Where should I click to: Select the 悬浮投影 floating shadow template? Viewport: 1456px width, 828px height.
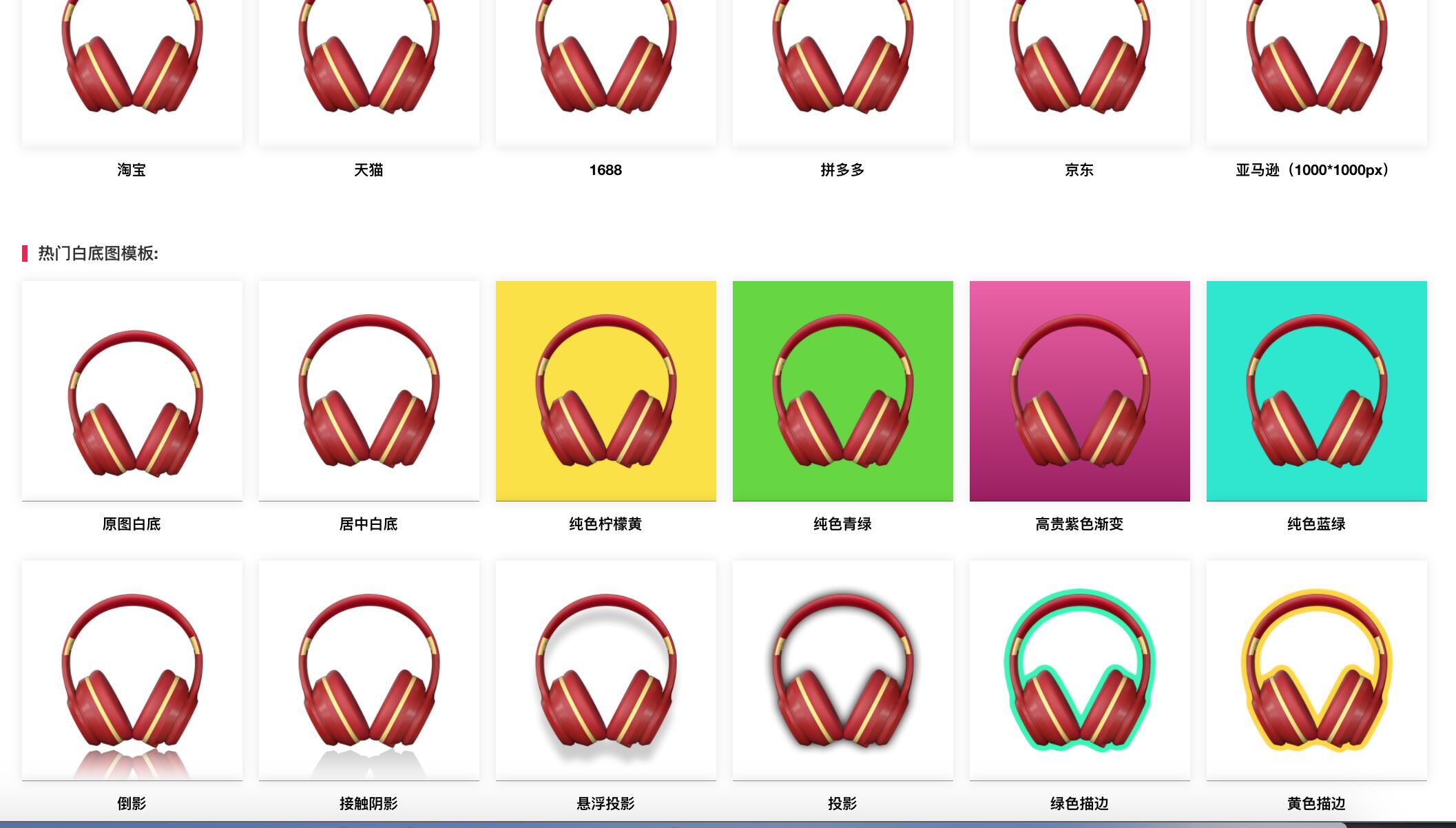pos(605,670)
